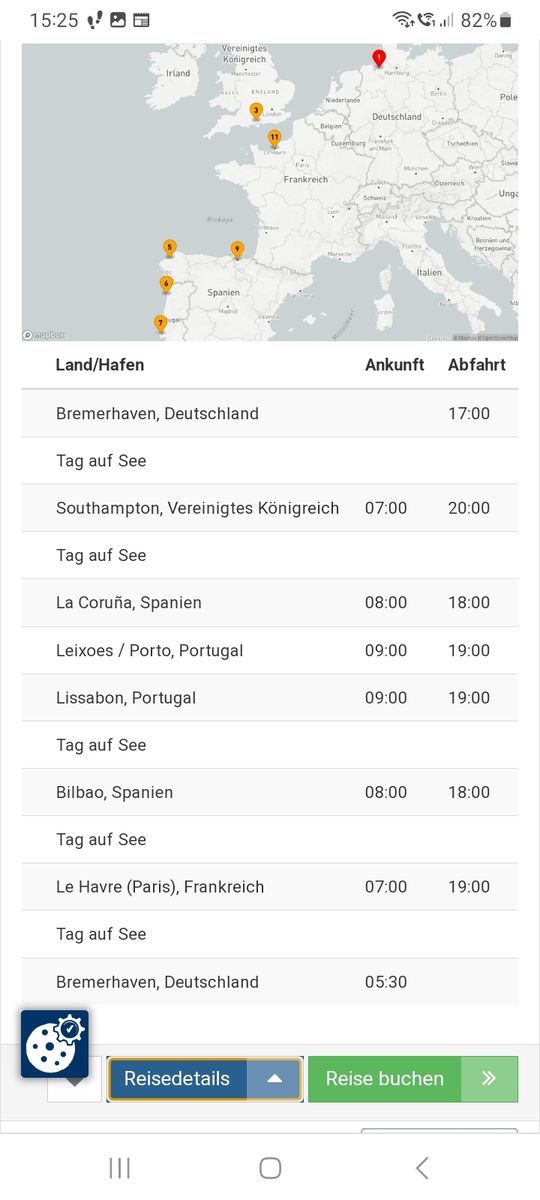Tap map marker 11 at Le Havre
Screen dimensions: 540x1200
(274, 138)
